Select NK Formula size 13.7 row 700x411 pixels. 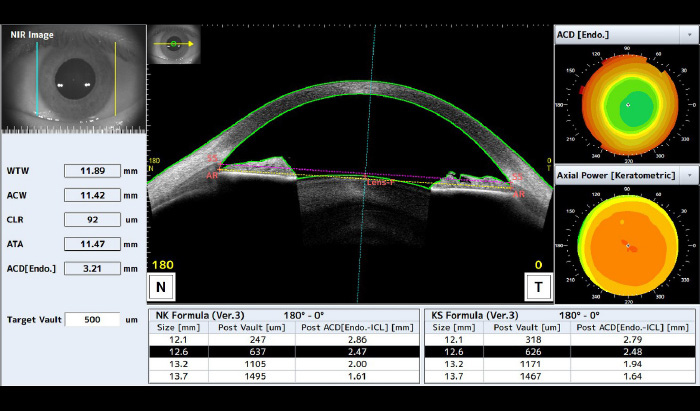[284, 376]
